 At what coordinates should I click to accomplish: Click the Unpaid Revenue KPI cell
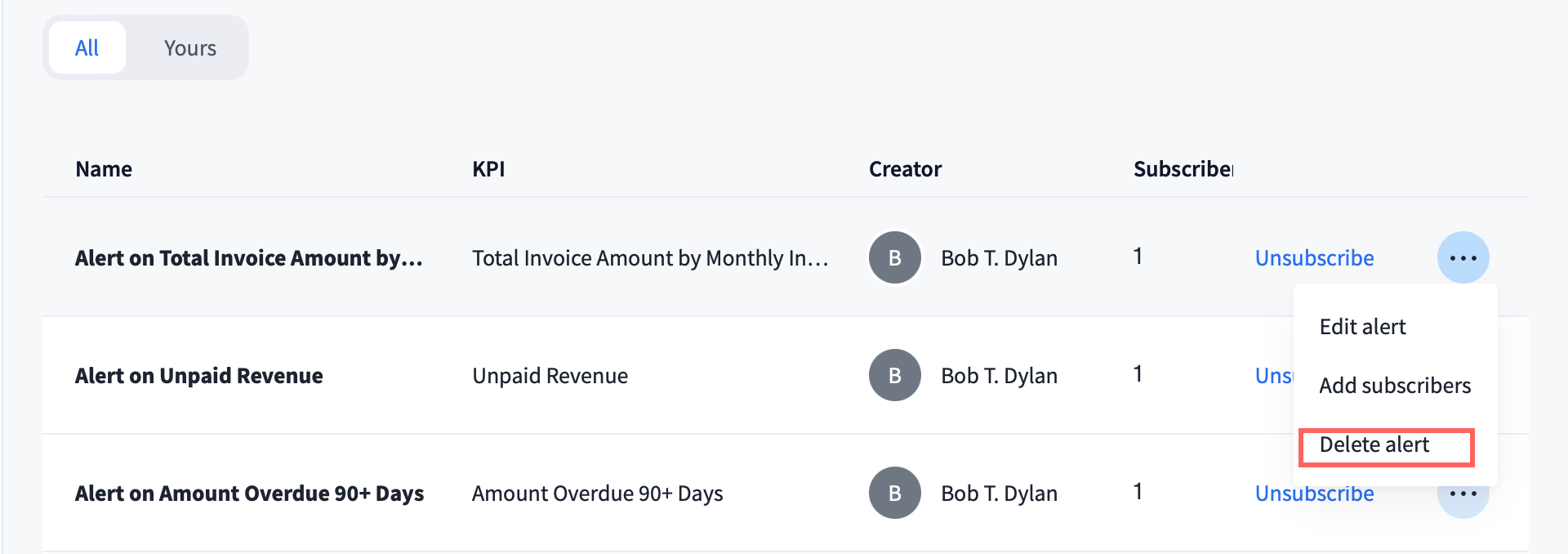coord(550,376)
